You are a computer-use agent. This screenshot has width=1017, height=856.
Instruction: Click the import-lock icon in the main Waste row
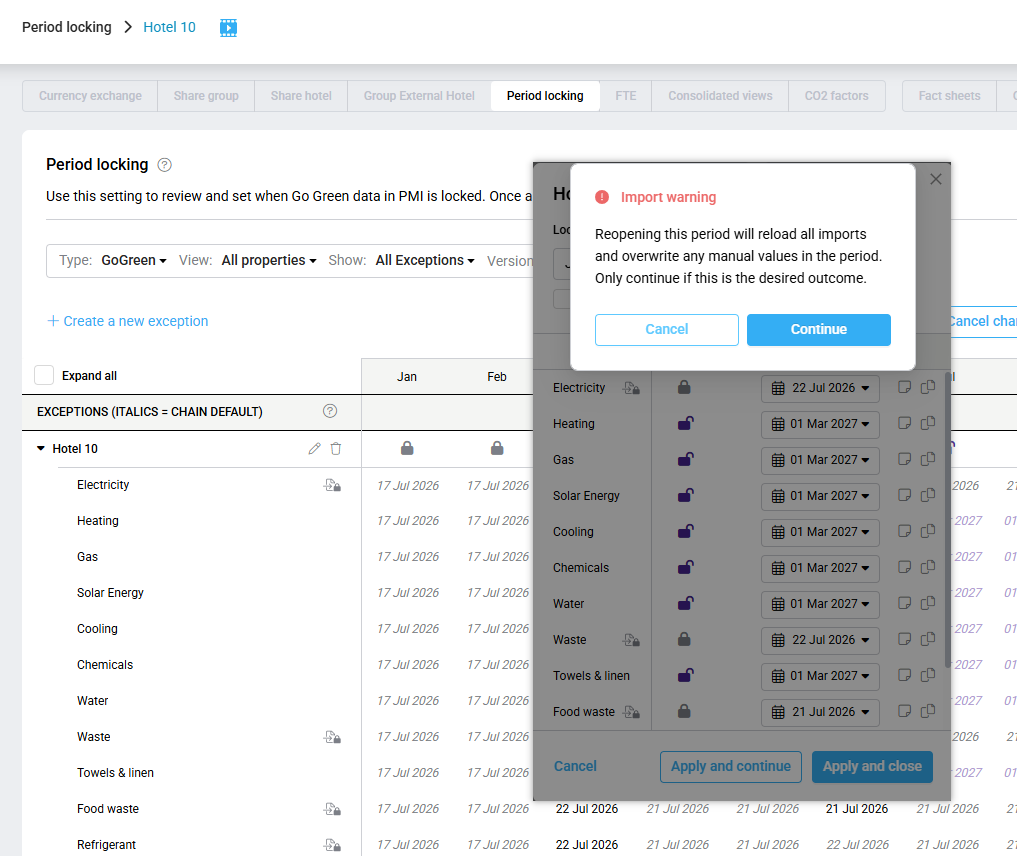tap(333, 737)
